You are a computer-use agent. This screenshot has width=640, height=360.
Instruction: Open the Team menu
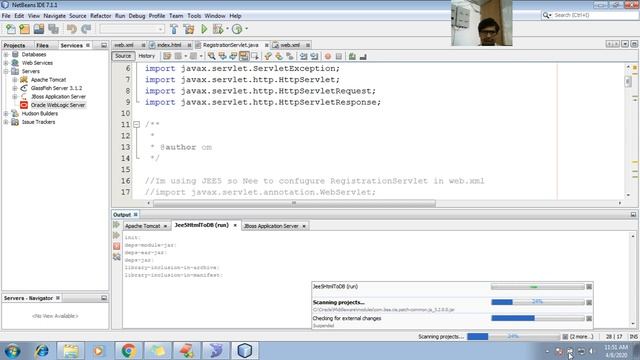[176, 16]
